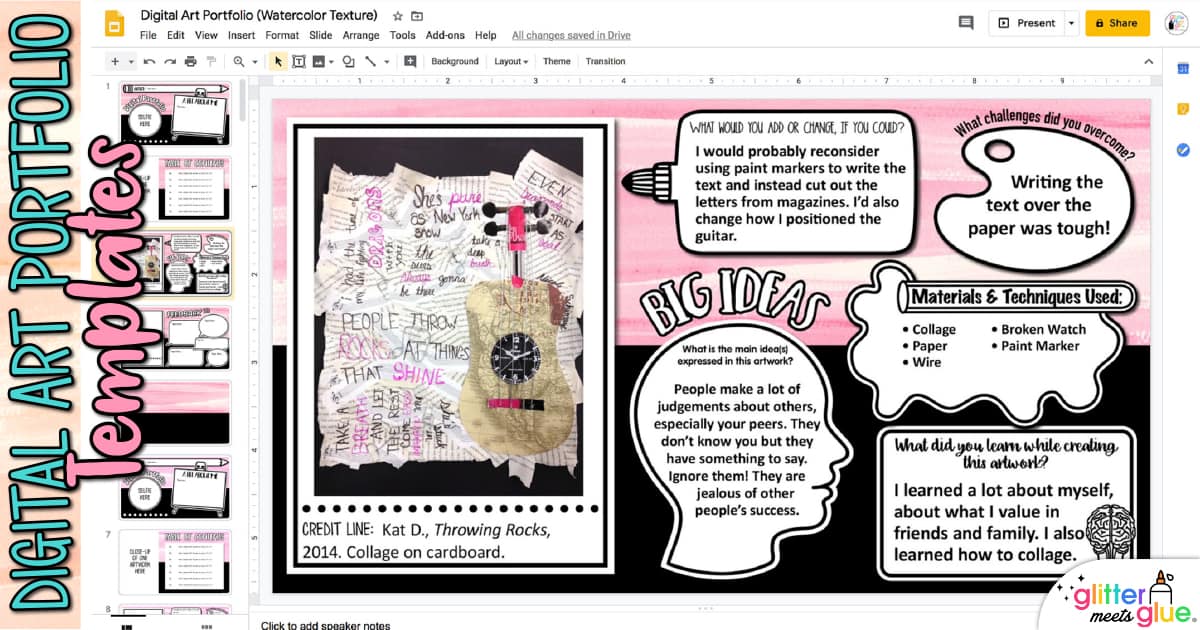Open the Layout dropdown
The image size is (1200, 630).
[x=510, y=61]
